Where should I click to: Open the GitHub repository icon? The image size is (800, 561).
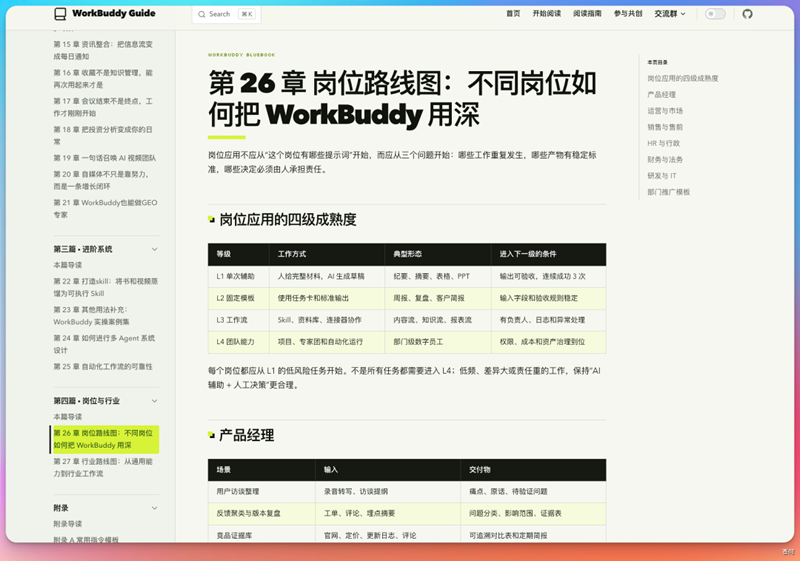[747, 14]
